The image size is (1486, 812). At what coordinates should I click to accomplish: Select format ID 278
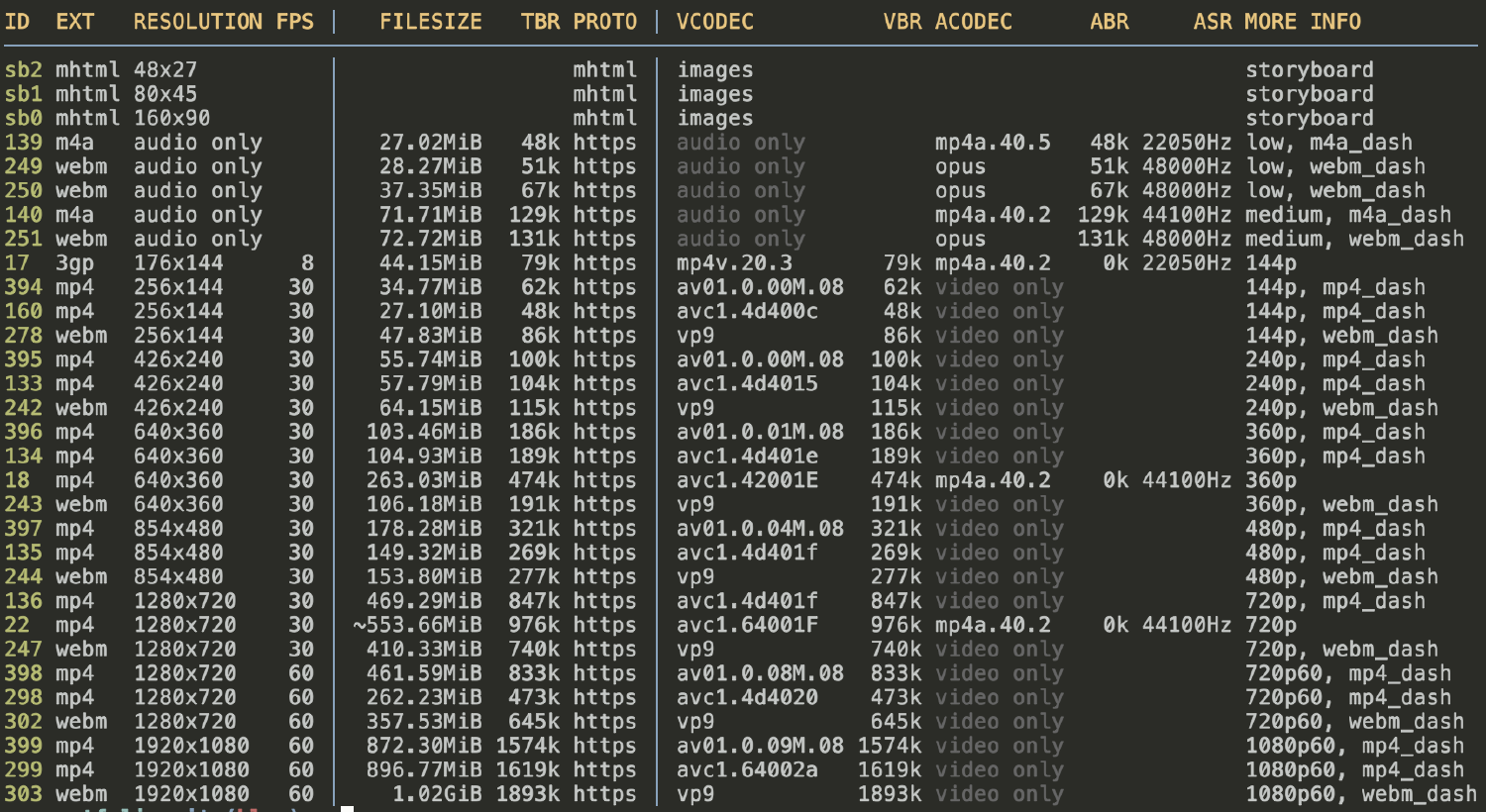pos(24,336)
